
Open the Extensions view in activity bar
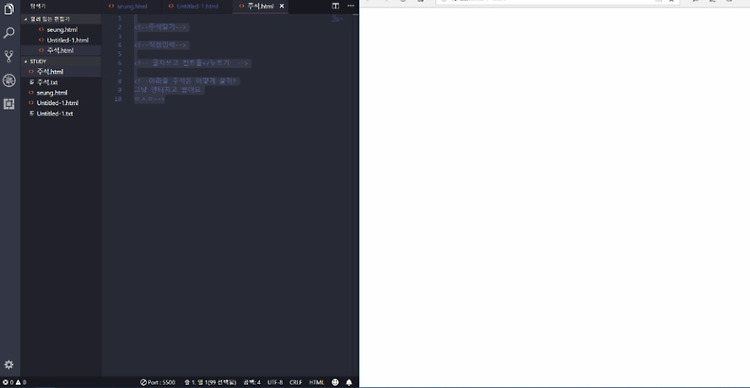[9, 104]
